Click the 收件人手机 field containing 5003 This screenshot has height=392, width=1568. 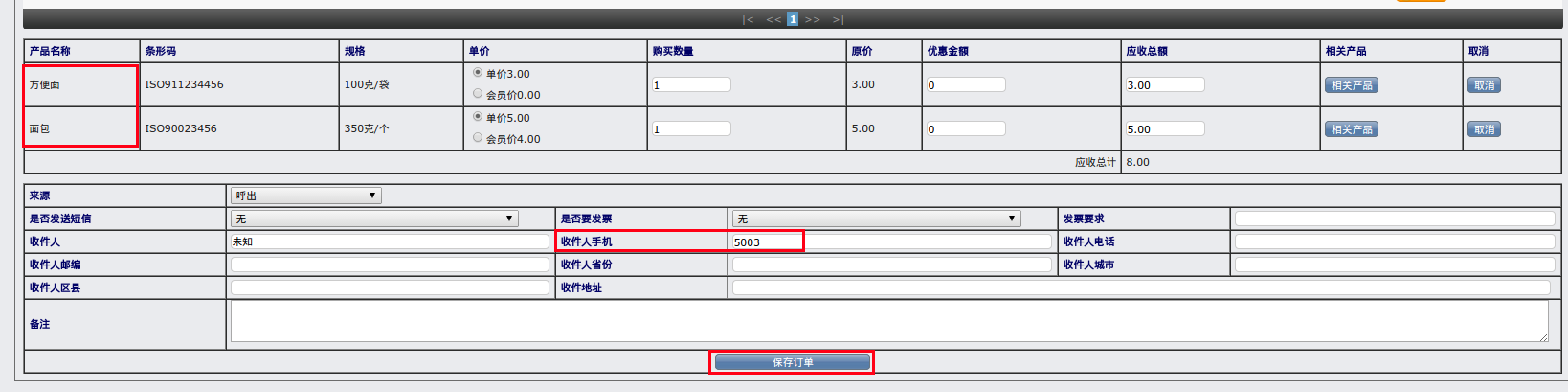click(x=766, y=242)
